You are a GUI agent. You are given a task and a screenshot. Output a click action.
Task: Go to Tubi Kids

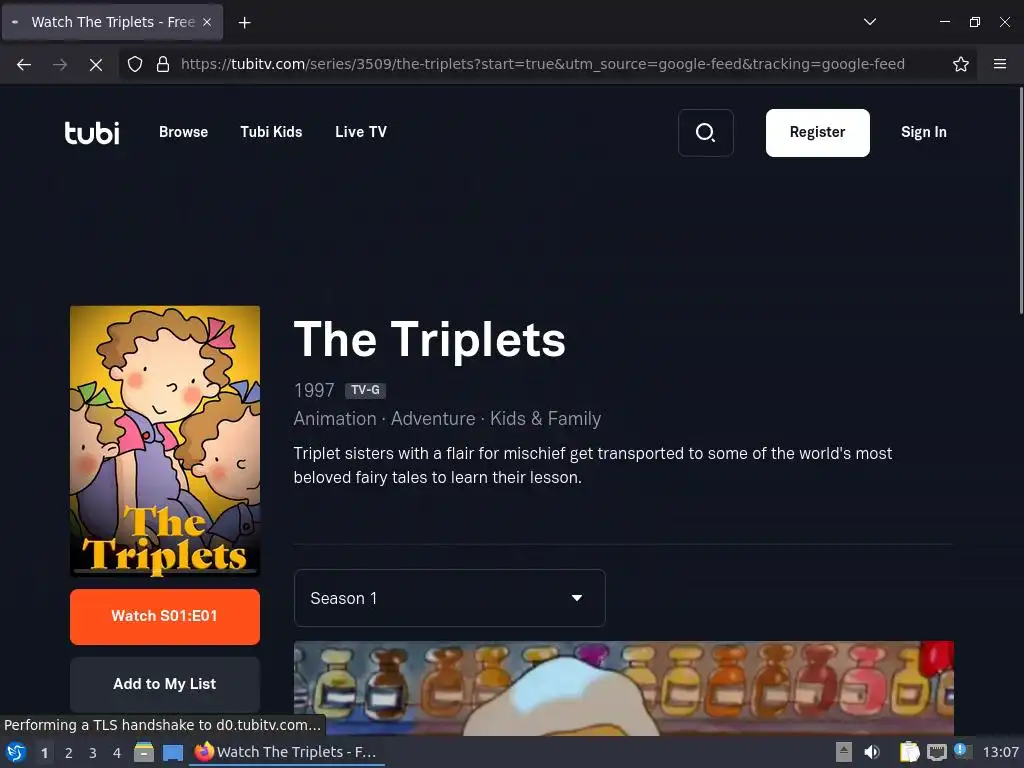pos(271,132)
